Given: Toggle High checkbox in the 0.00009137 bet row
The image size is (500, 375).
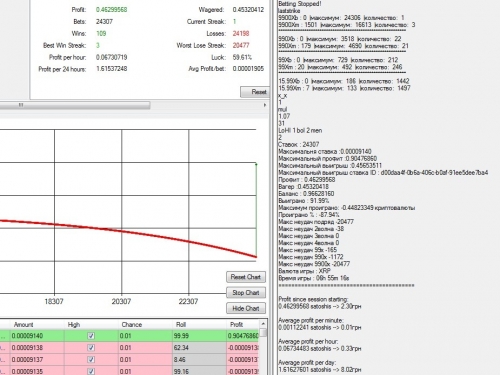Looking at the screenshot, I should click(x=91, y=359).
